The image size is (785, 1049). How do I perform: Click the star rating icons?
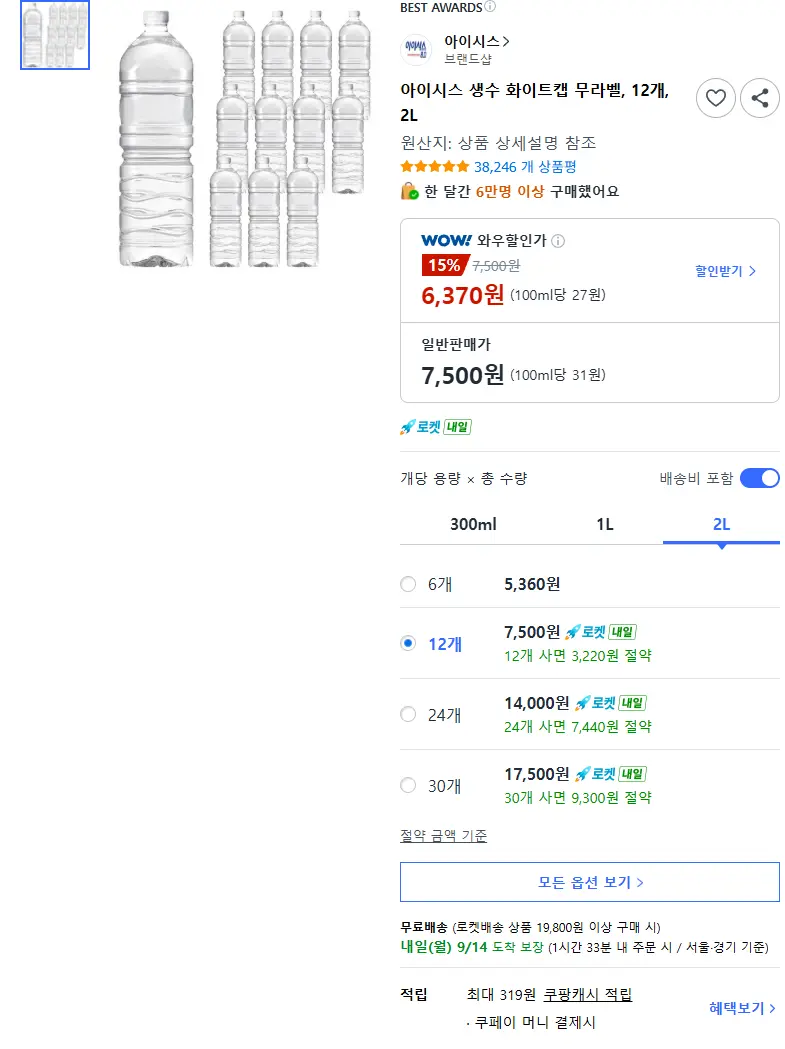[x=435, y=167]
